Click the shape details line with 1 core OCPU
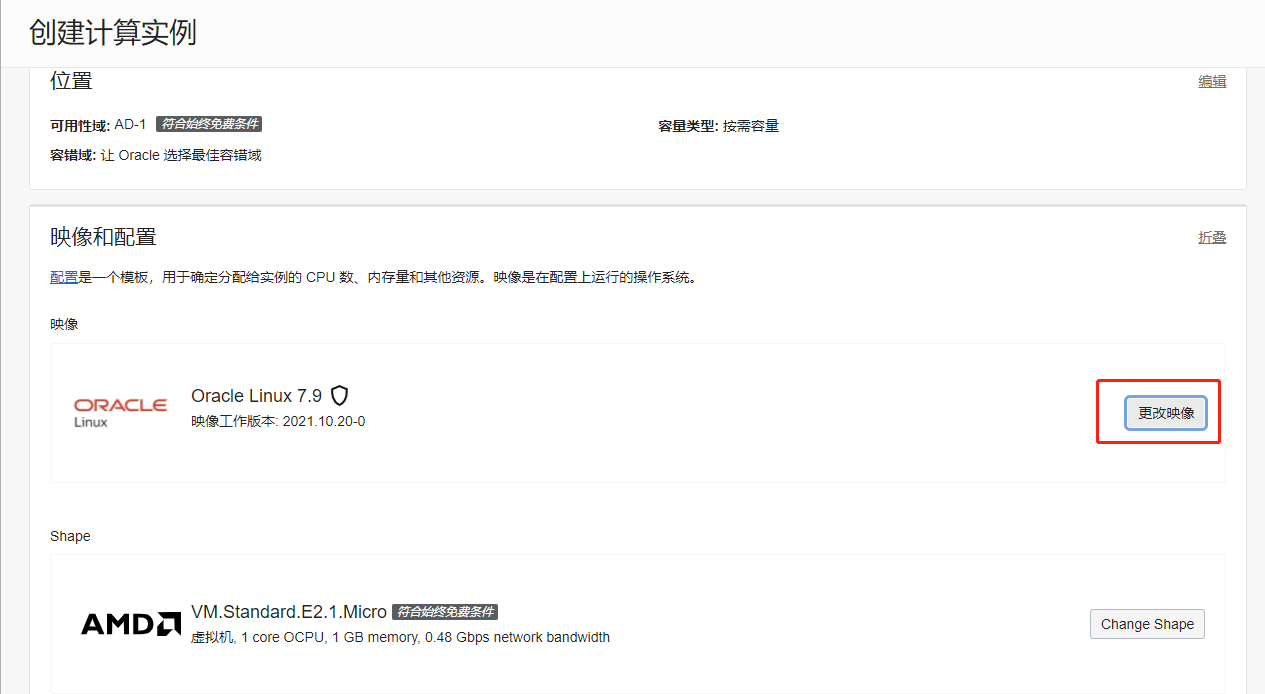This screenshot has height=694, width=1265. pyautogui.click(x=400, y=637)
